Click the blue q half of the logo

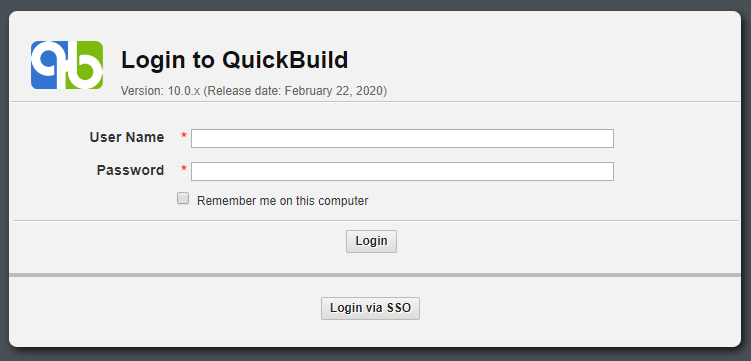(x=49, y=65)
